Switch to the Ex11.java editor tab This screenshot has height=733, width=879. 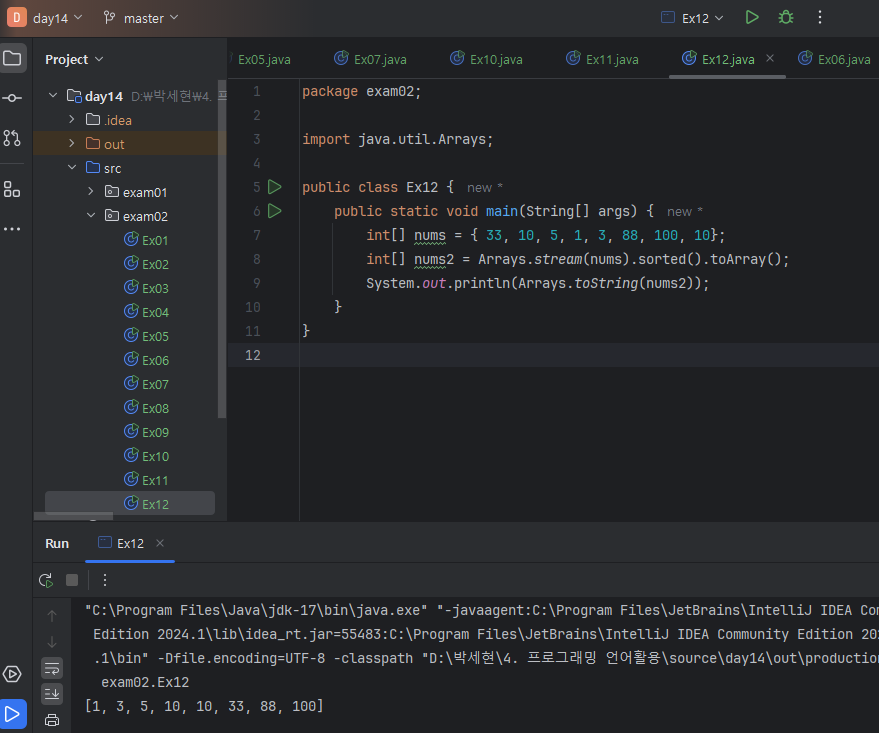(602, 59)
